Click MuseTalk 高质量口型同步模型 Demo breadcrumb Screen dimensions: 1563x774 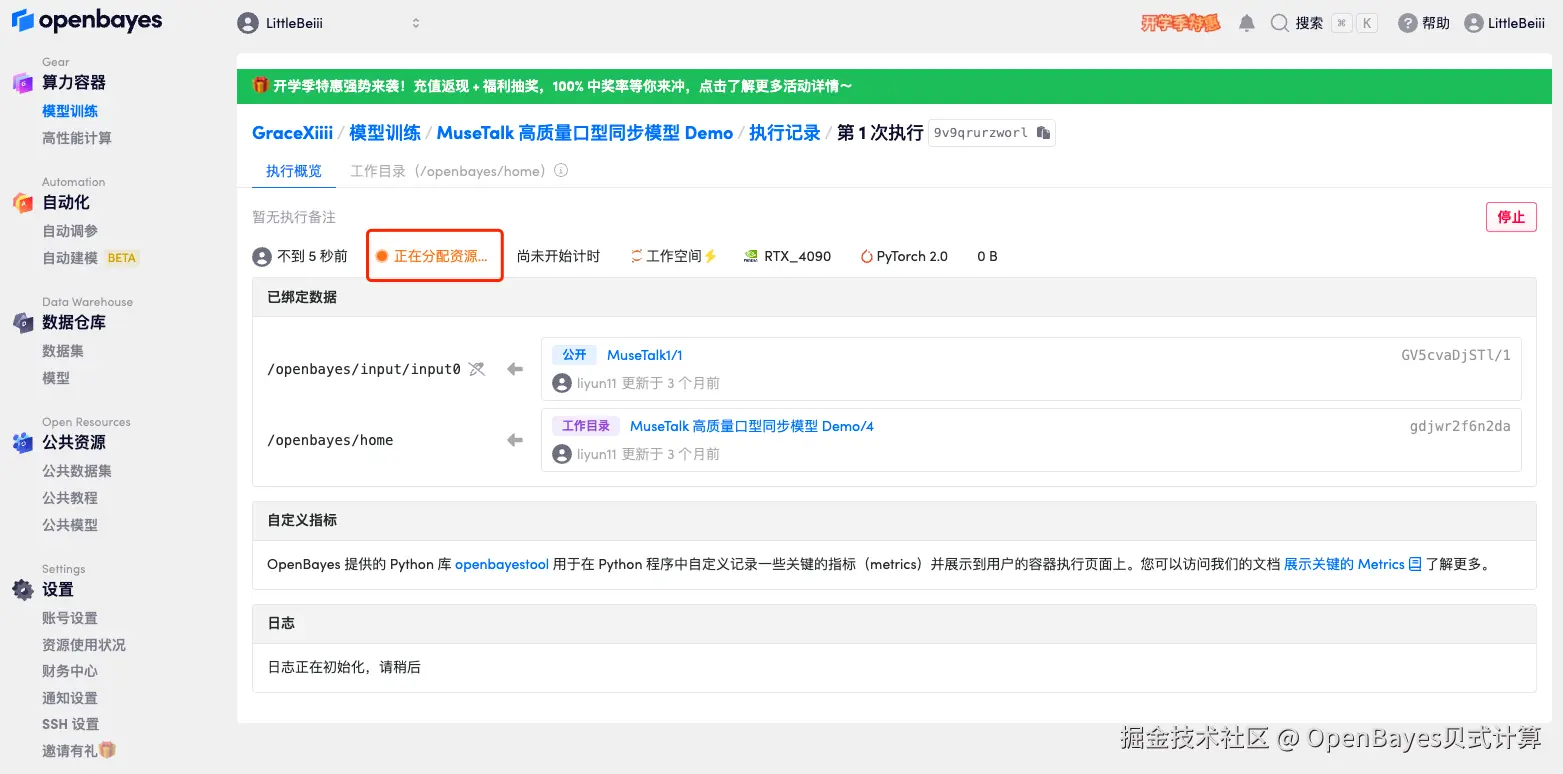pos(585,133)
